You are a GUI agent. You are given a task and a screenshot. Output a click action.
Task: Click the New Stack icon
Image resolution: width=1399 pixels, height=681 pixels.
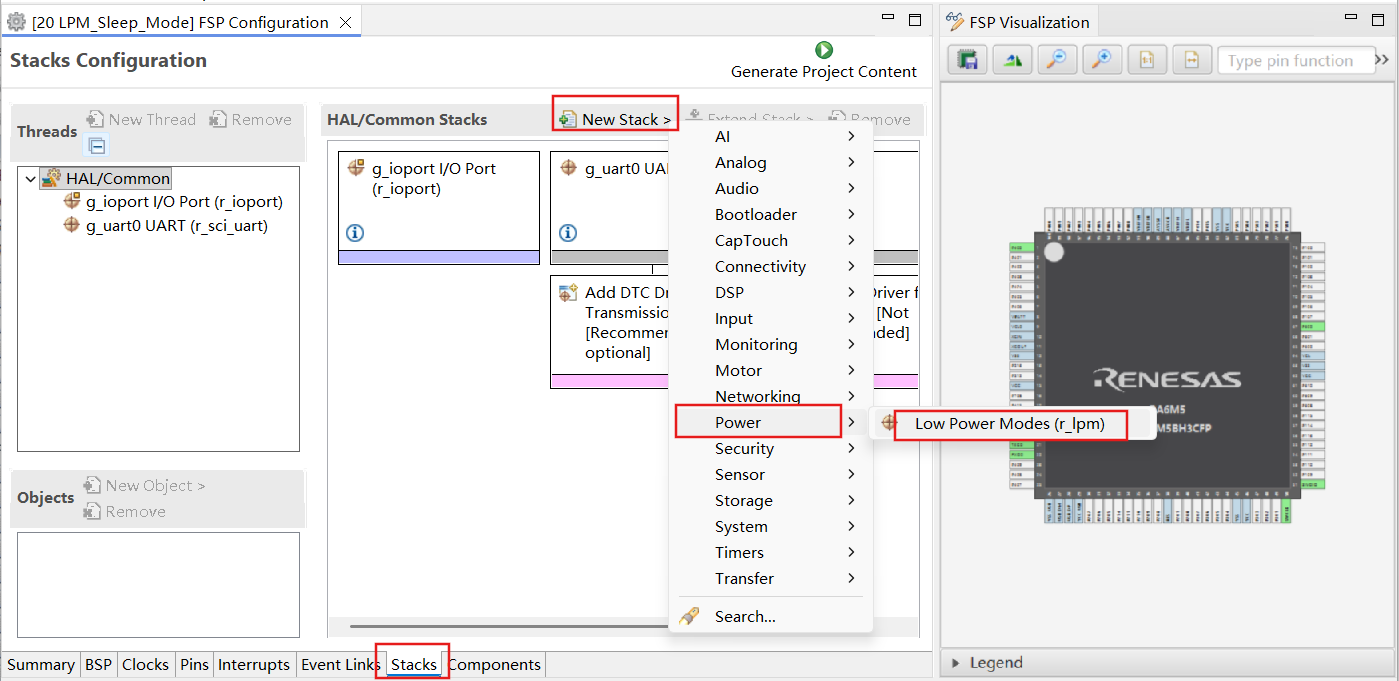(567, 119)
